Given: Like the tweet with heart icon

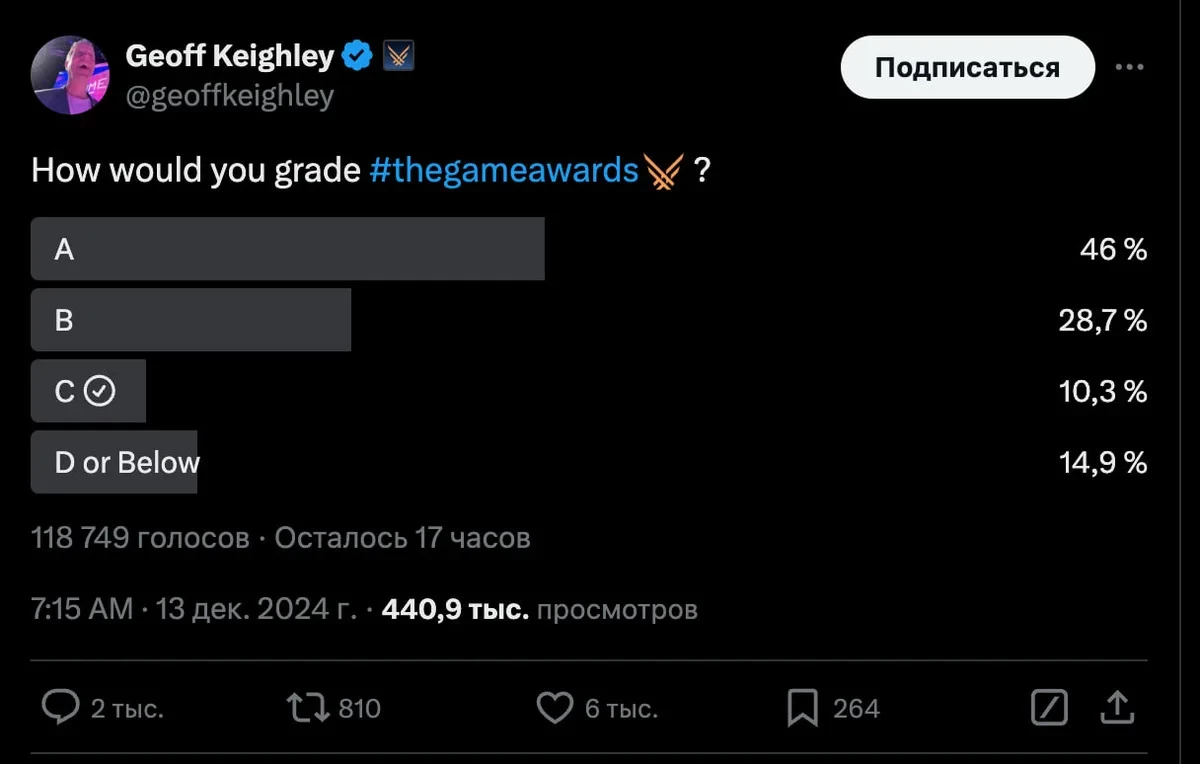Looking at the screenshot, I should (554, 708).
